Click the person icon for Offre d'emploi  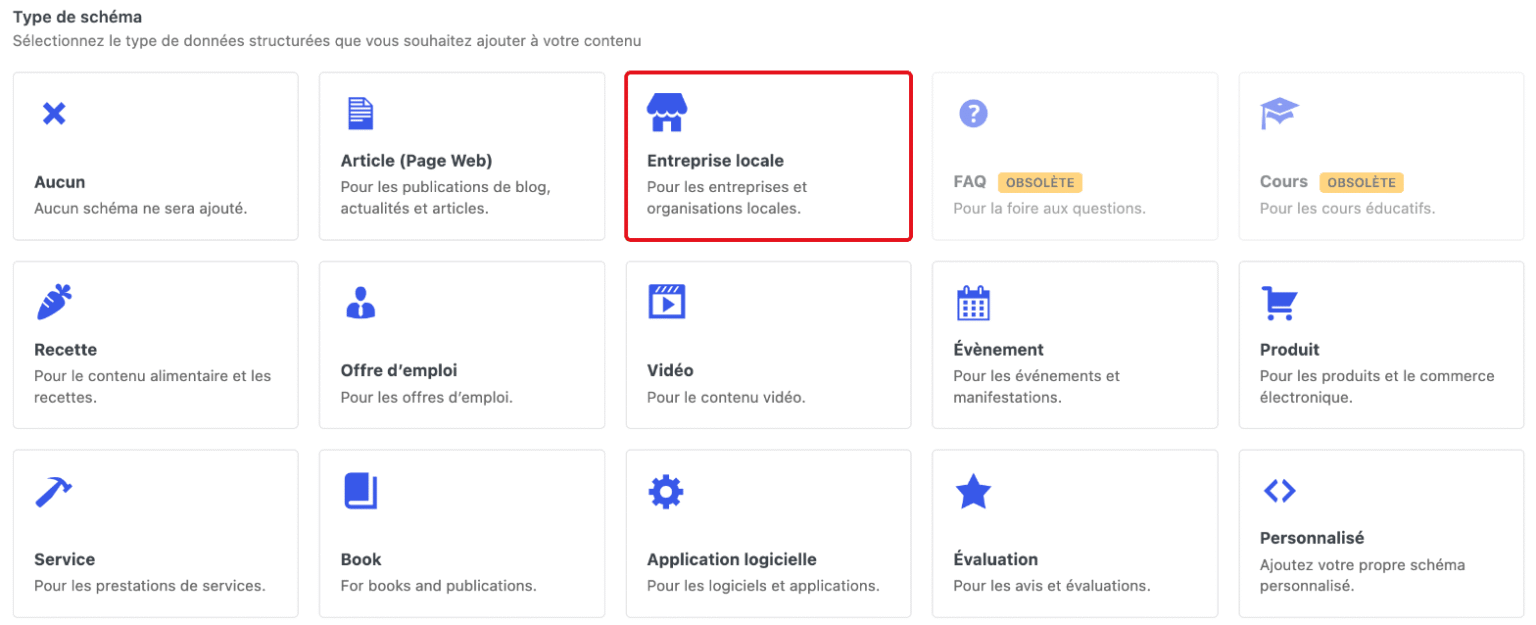point(360,302)
